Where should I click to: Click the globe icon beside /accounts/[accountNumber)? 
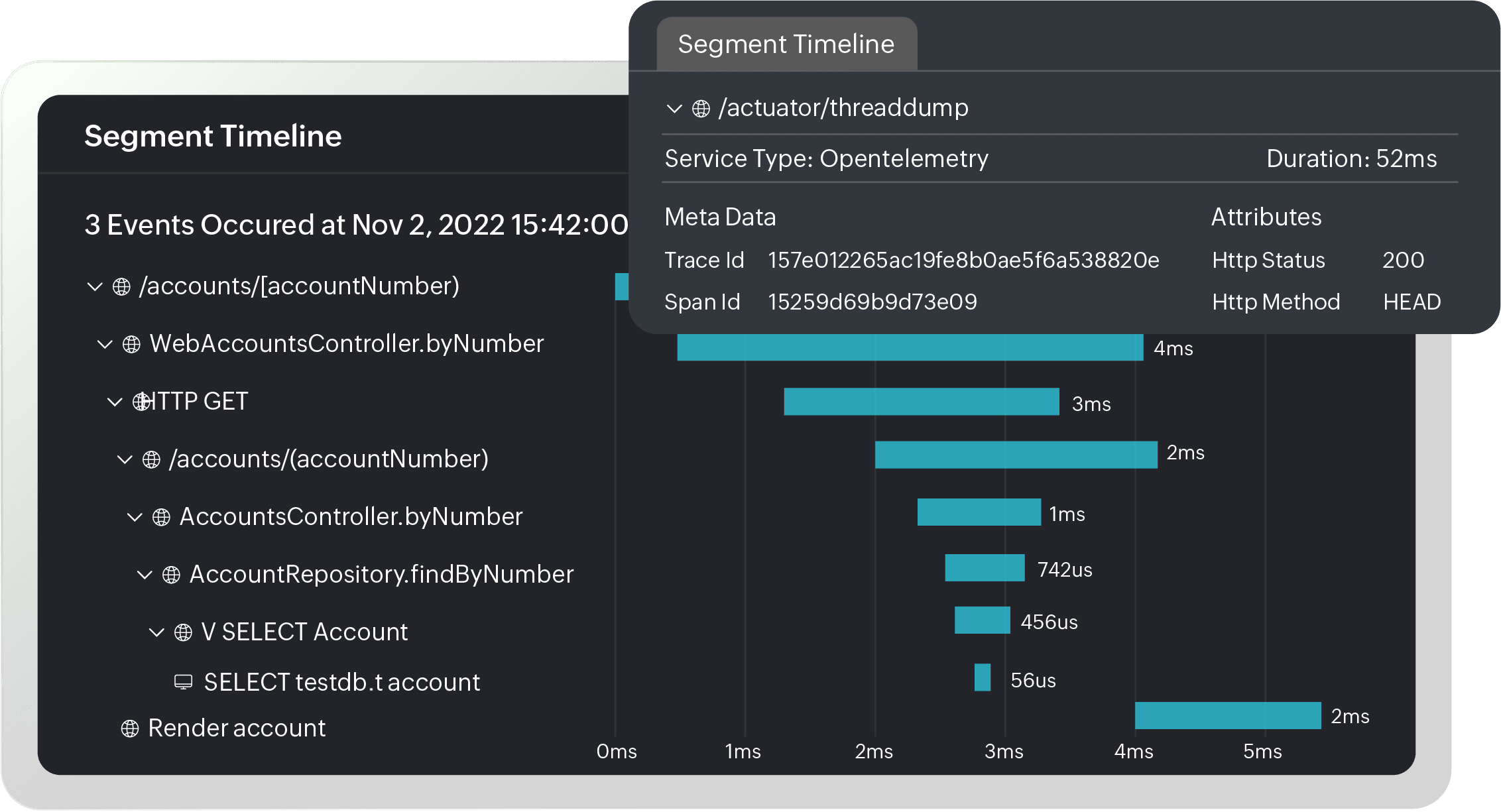[123, 286]
